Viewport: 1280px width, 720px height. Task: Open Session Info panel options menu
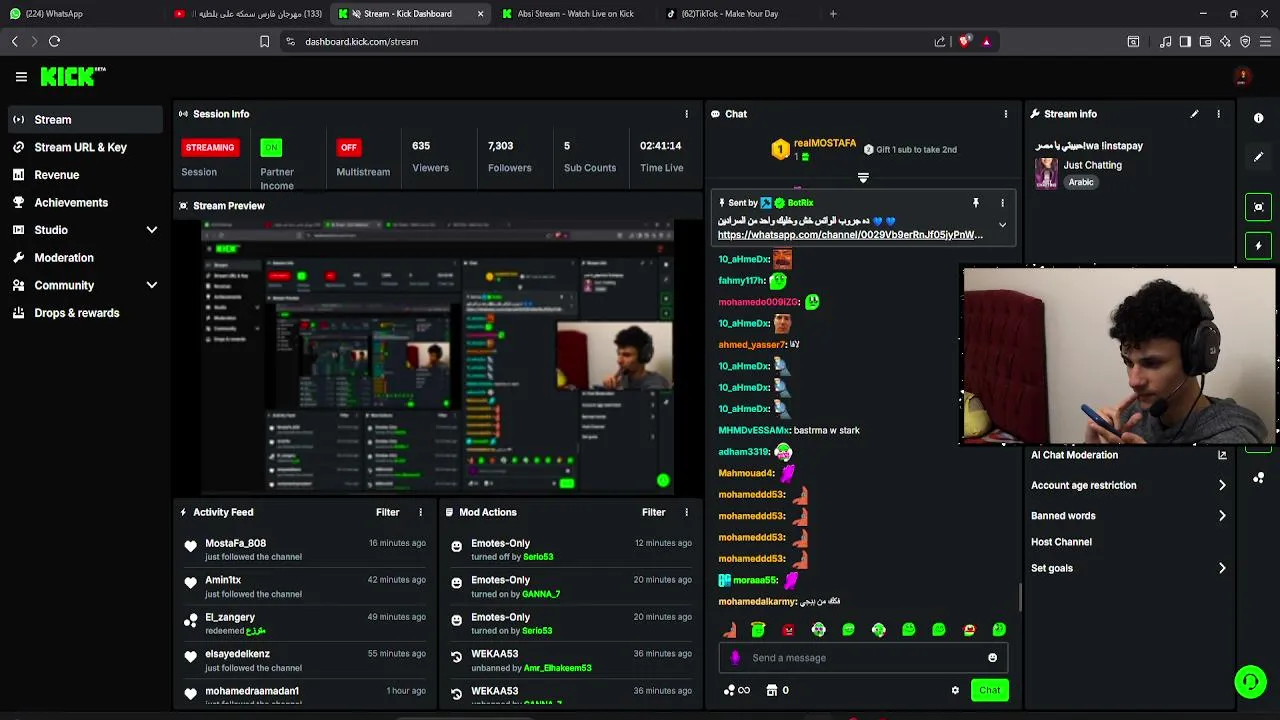click(x=686, y=114)
